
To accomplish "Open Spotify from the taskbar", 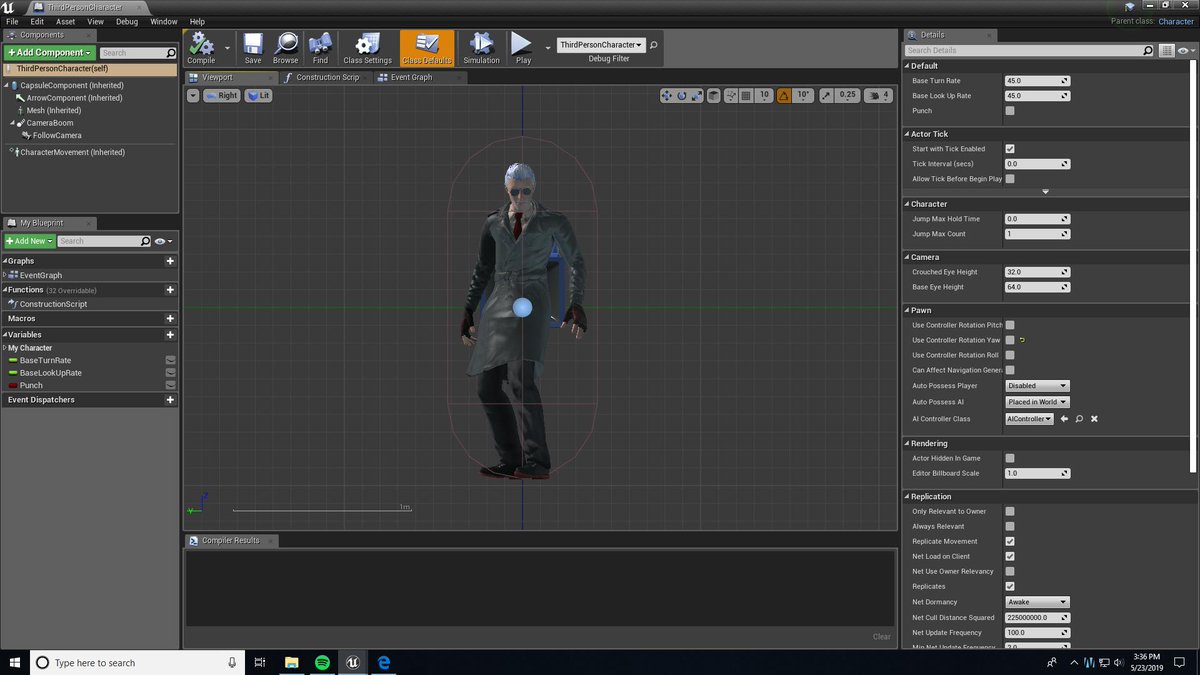I will 322,662.
